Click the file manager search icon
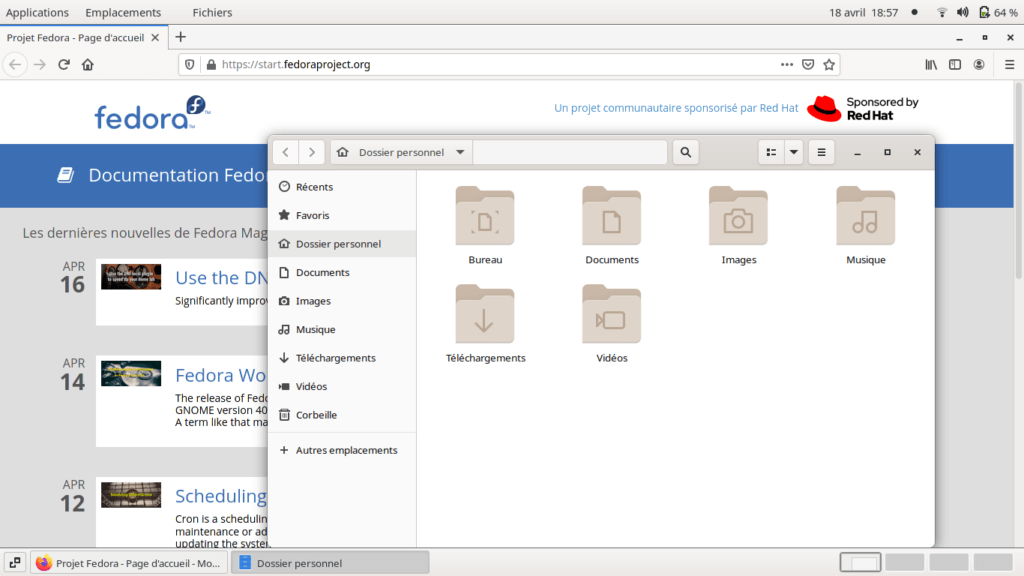The image size is (1024, 576). pyautogui.click(x=686, y=152)
